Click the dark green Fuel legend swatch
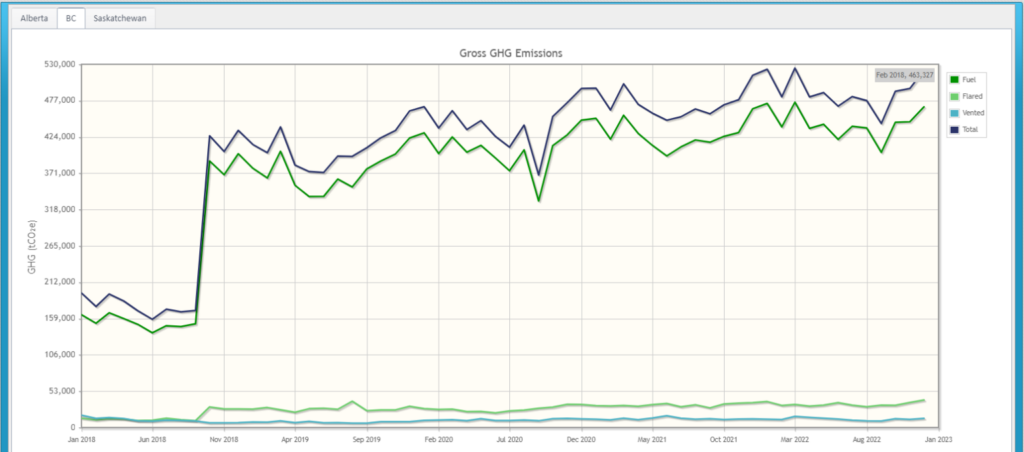Screen dimensions: 1024x452 coord(954,79)
